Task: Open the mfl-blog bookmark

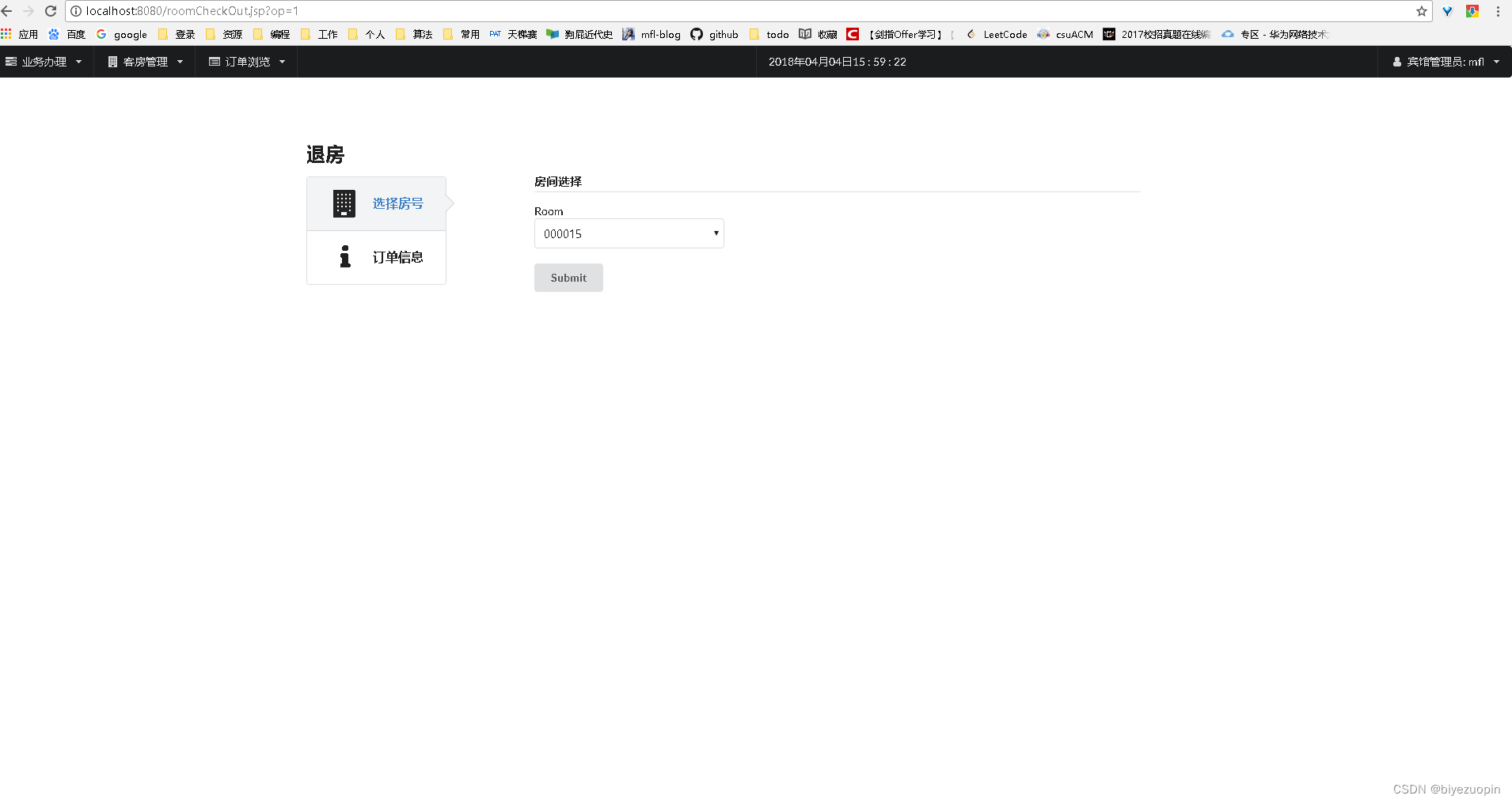Action: tap(652, 34)
